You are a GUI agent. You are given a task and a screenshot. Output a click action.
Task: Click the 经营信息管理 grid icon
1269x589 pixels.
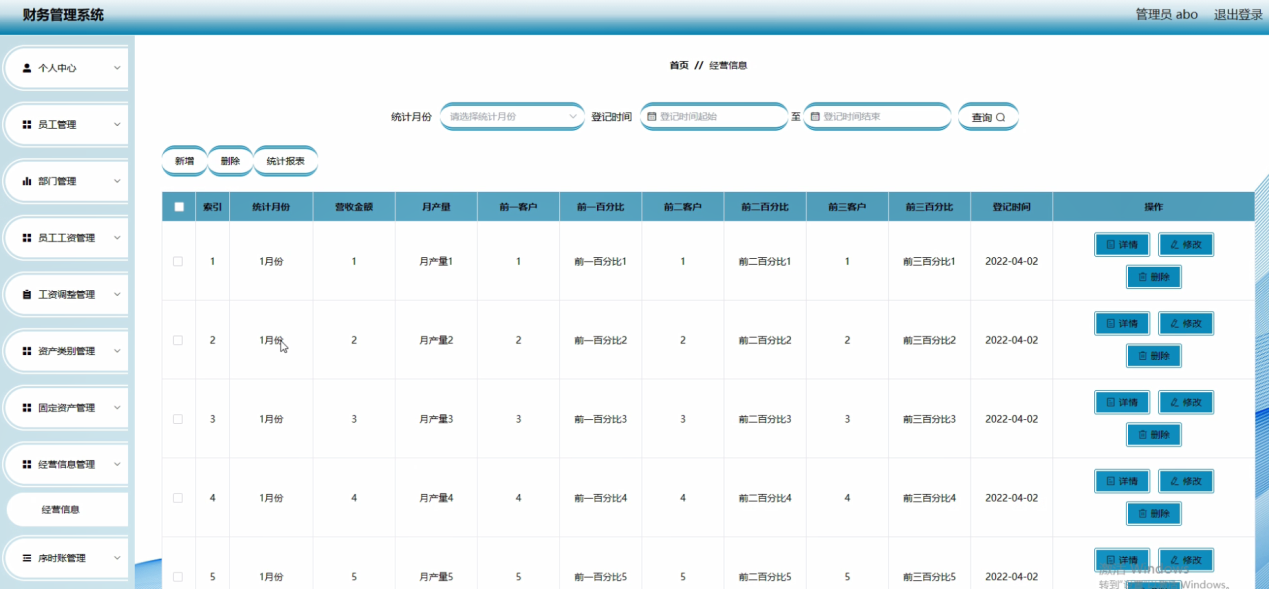(27, 464)
